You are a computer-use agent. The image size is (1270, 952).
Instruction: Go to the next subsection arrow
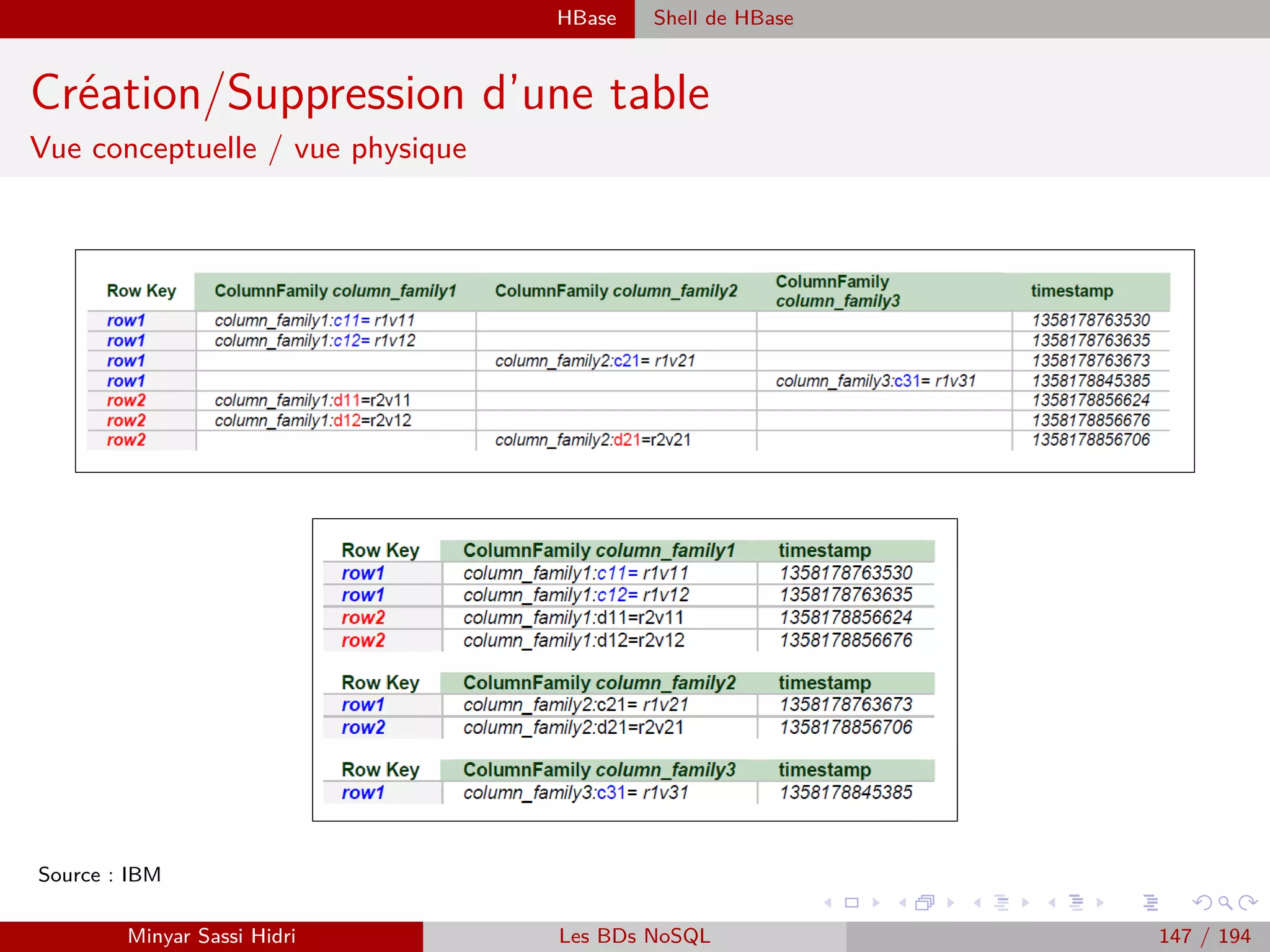click(x=1025, y=902)
